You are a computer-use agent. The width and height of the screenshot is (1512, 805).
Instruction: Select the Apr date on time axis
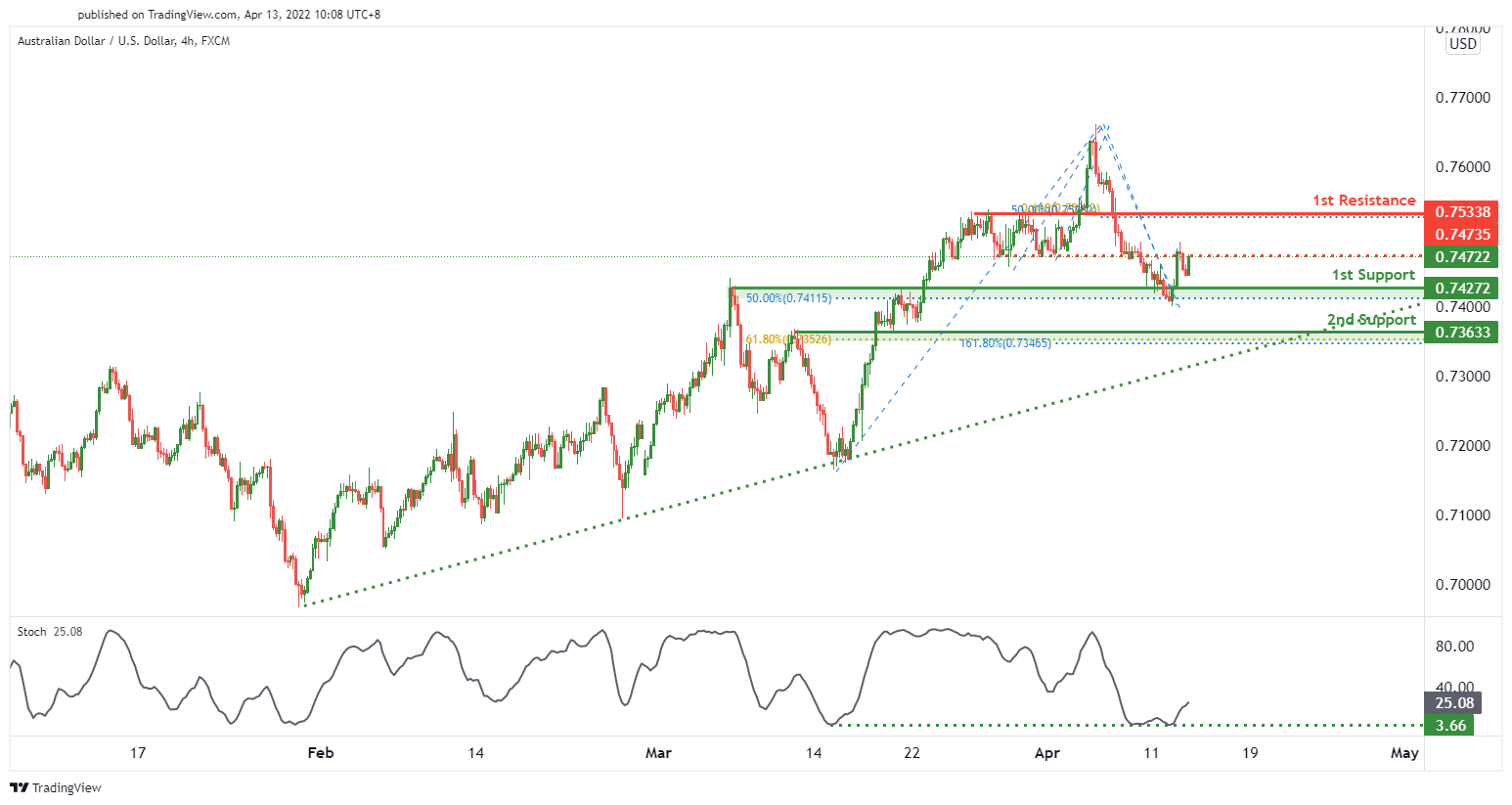click(x=1046, y=753)
